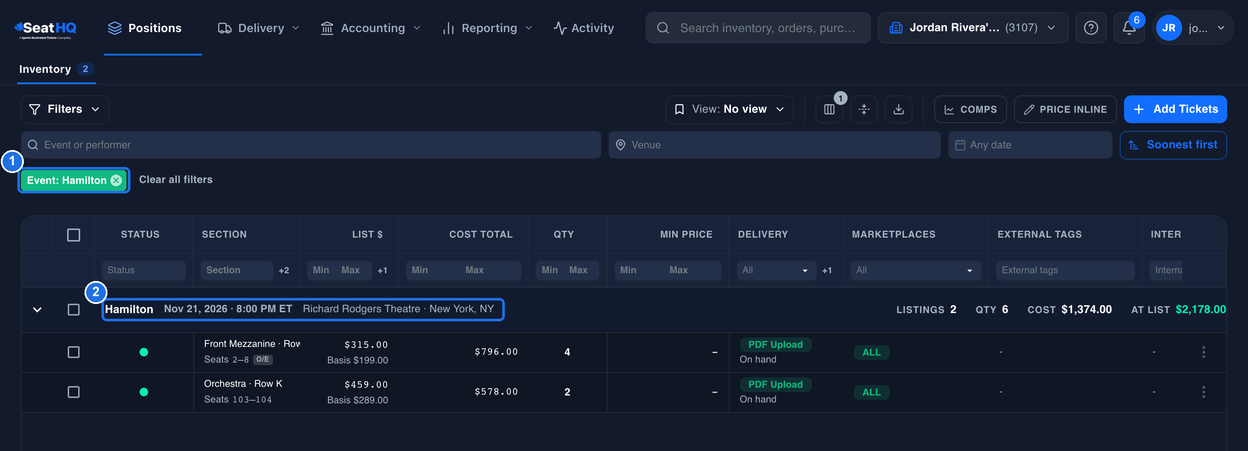The image size is (1248, 451).
Task: Click the $315.00 list price
Action: coord(365,344)
